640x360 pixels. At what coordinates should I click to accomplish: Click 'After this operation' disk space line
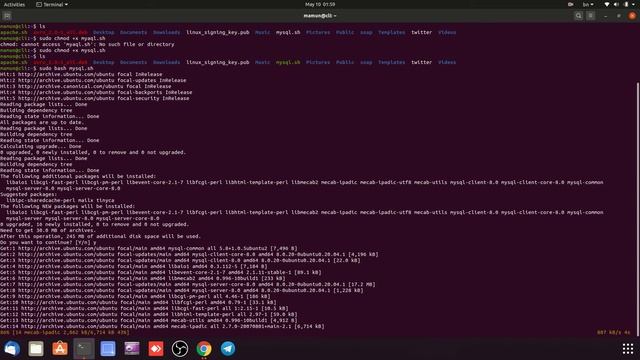[100, 236]
